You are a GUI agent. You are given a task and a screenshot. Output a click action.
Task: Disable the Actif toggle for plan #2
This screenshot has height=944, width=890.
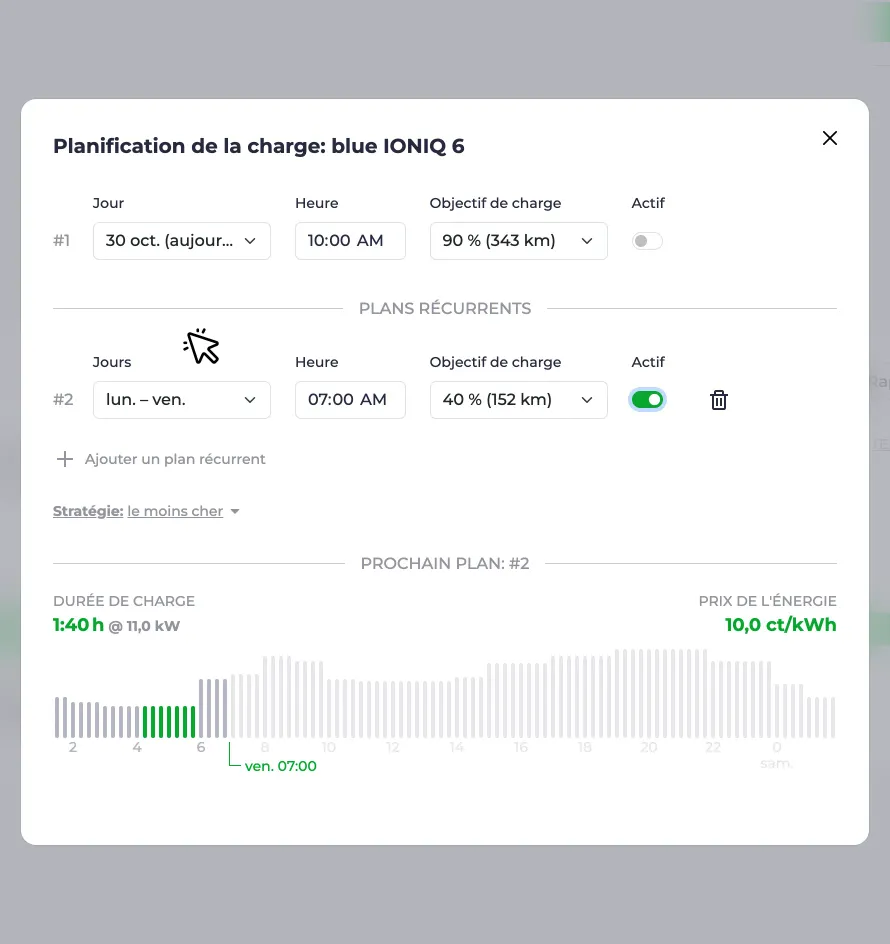coord(647,400)
